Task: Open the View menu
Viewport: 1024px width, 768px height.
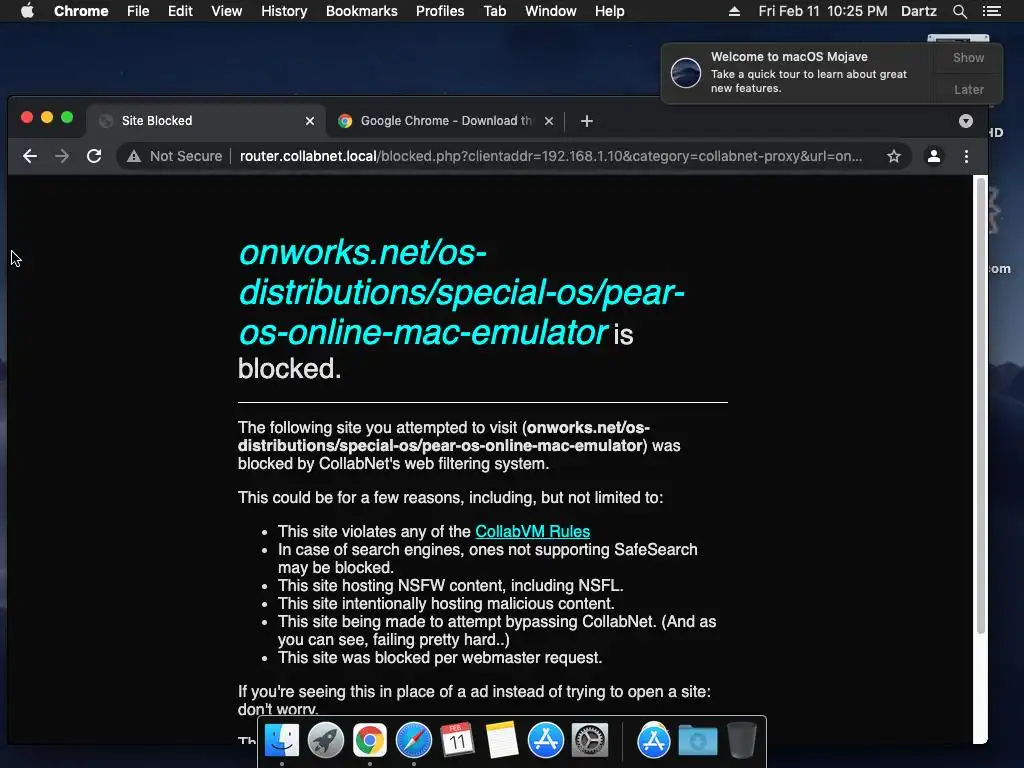Action: tap(227, 11)
